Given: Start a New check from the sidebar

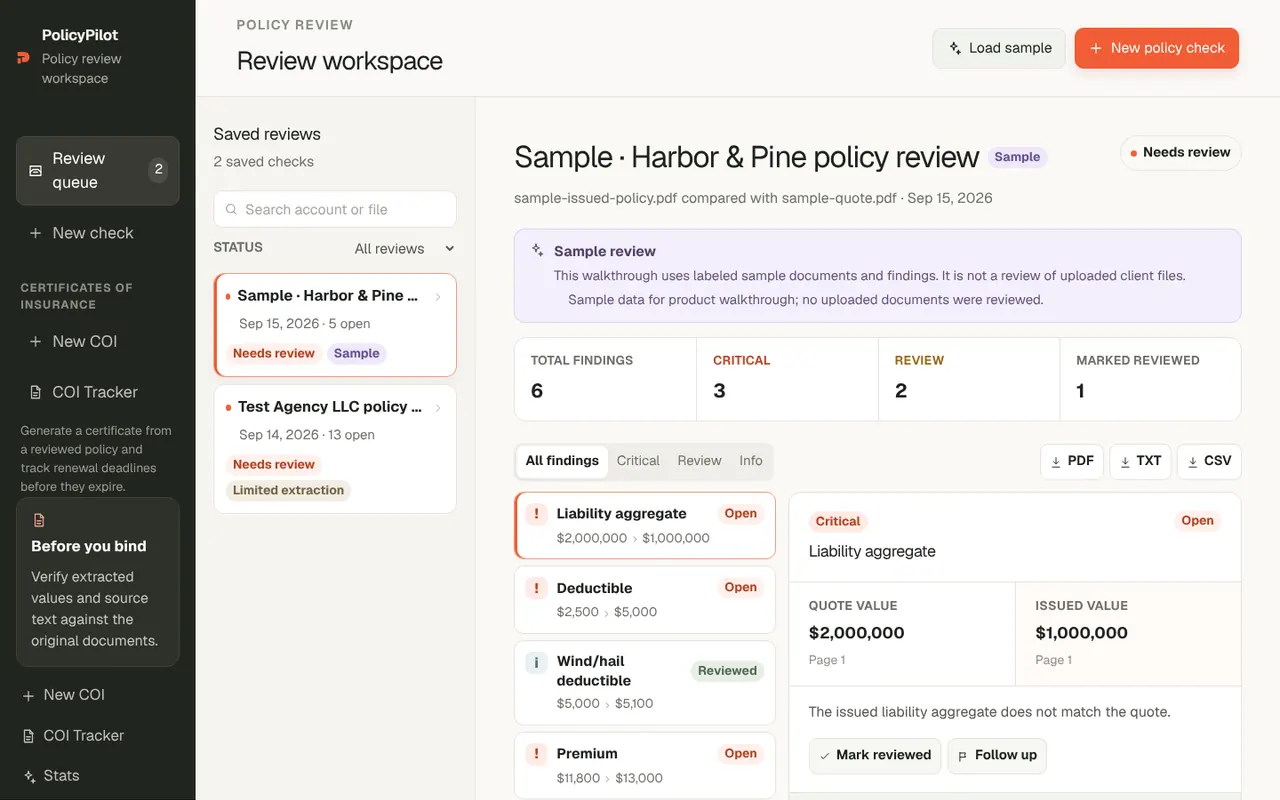Looking at the screenshot, I should click(x=98, y=233).
